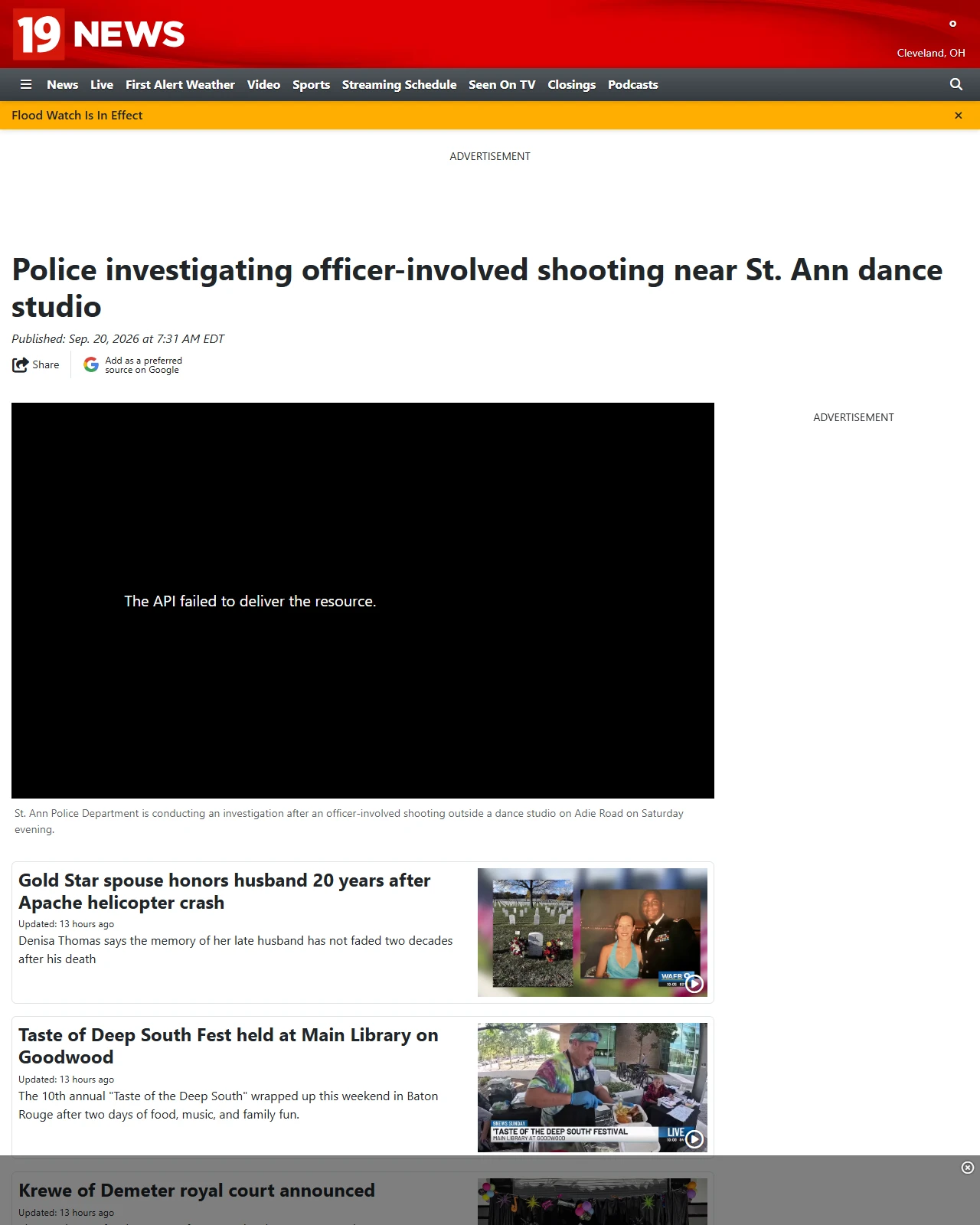
Task: Open the Live menu item
Action: tap(102, 84)
